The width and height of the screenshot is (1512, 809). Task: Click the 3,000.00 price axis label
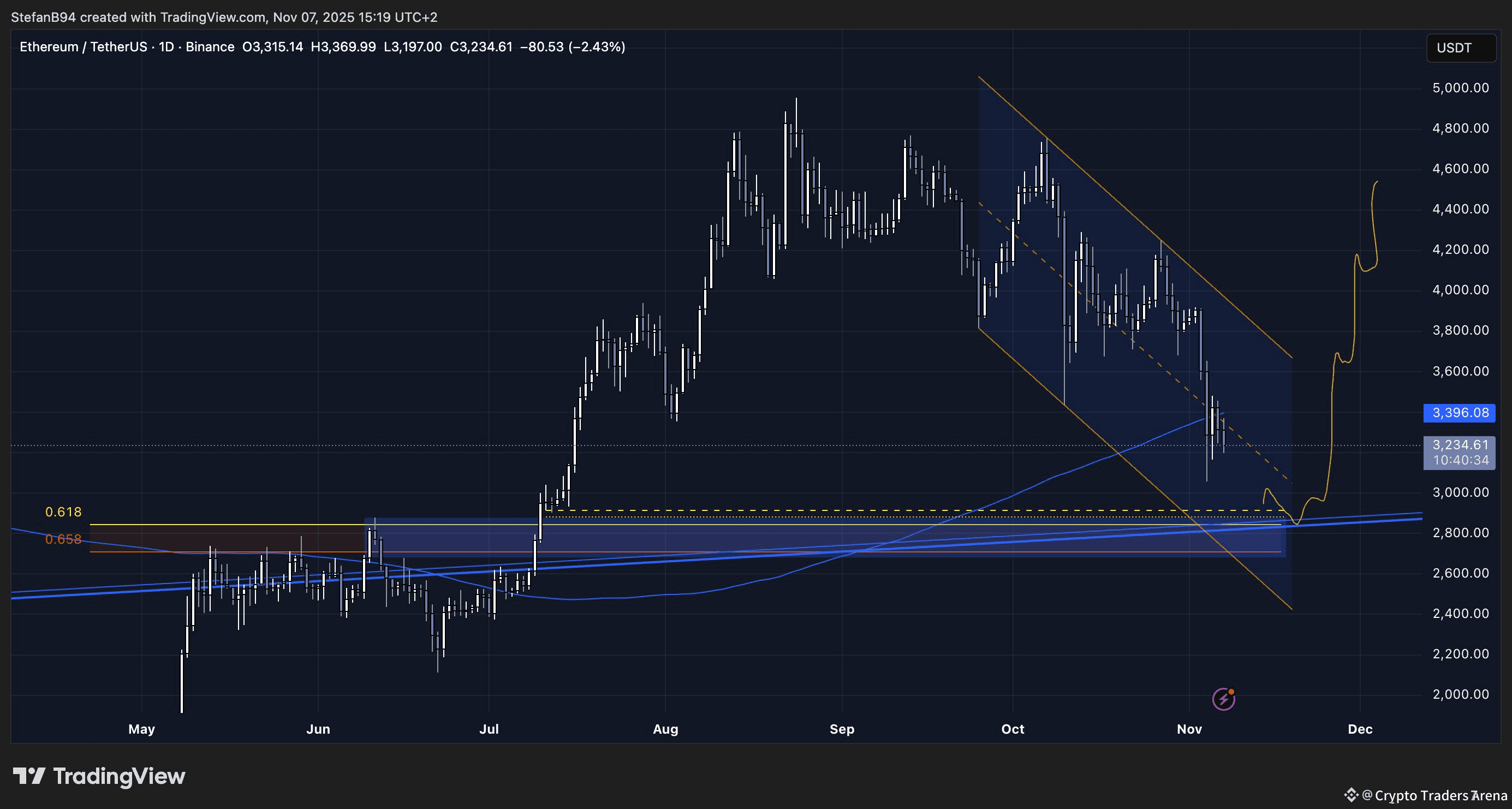[x=1461, y=492]
